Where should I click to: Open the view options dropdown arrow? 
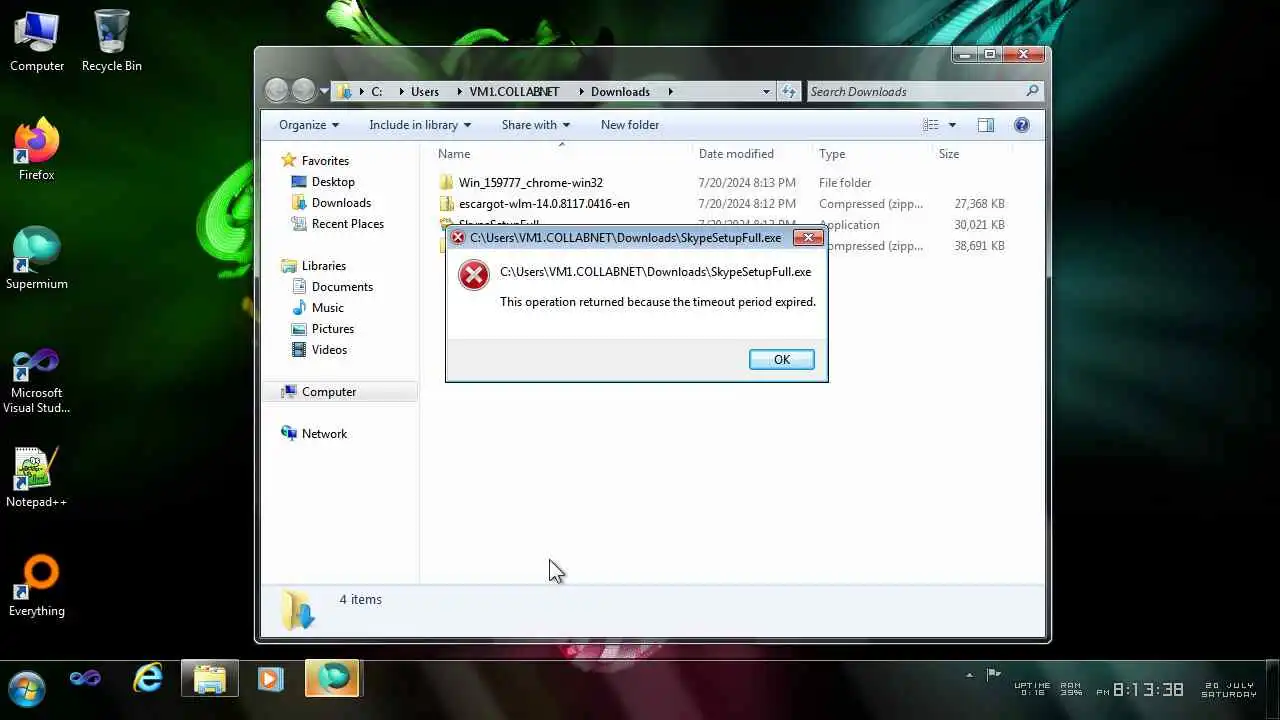tap(952, 125)
